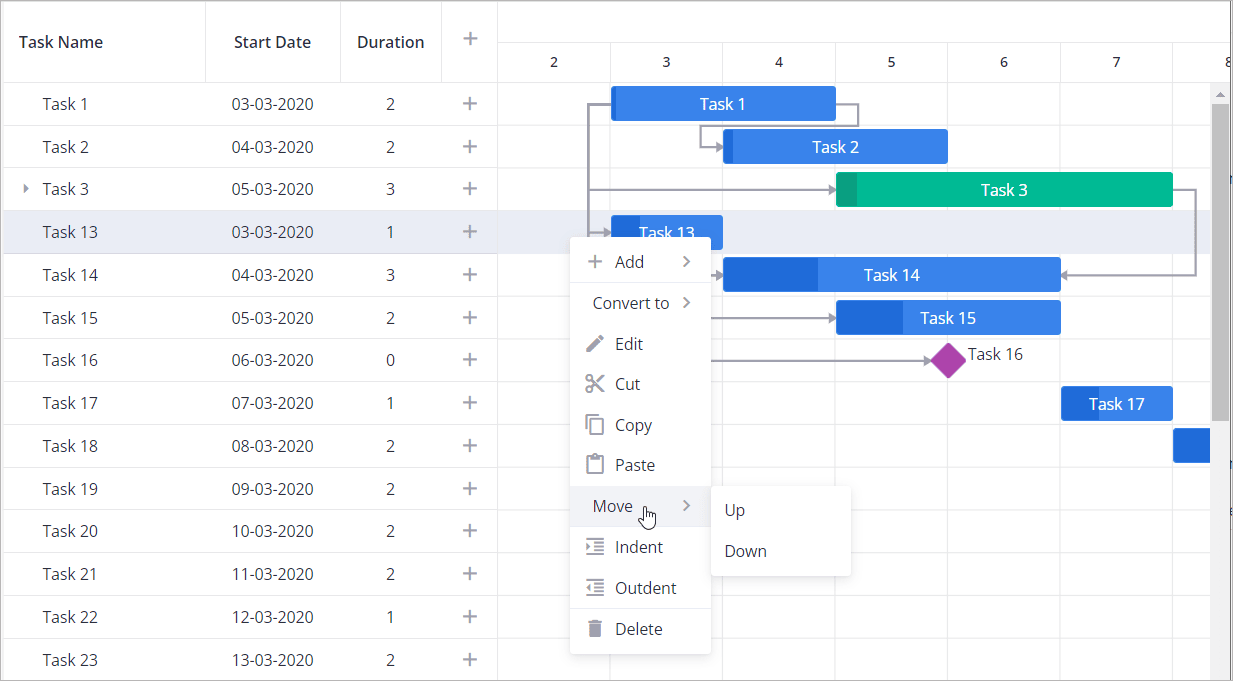Screen dimensions: 1233x681
Task: Expand the Task 3 subtask tree
Action: pyautogui.click(x=26, y=189)
